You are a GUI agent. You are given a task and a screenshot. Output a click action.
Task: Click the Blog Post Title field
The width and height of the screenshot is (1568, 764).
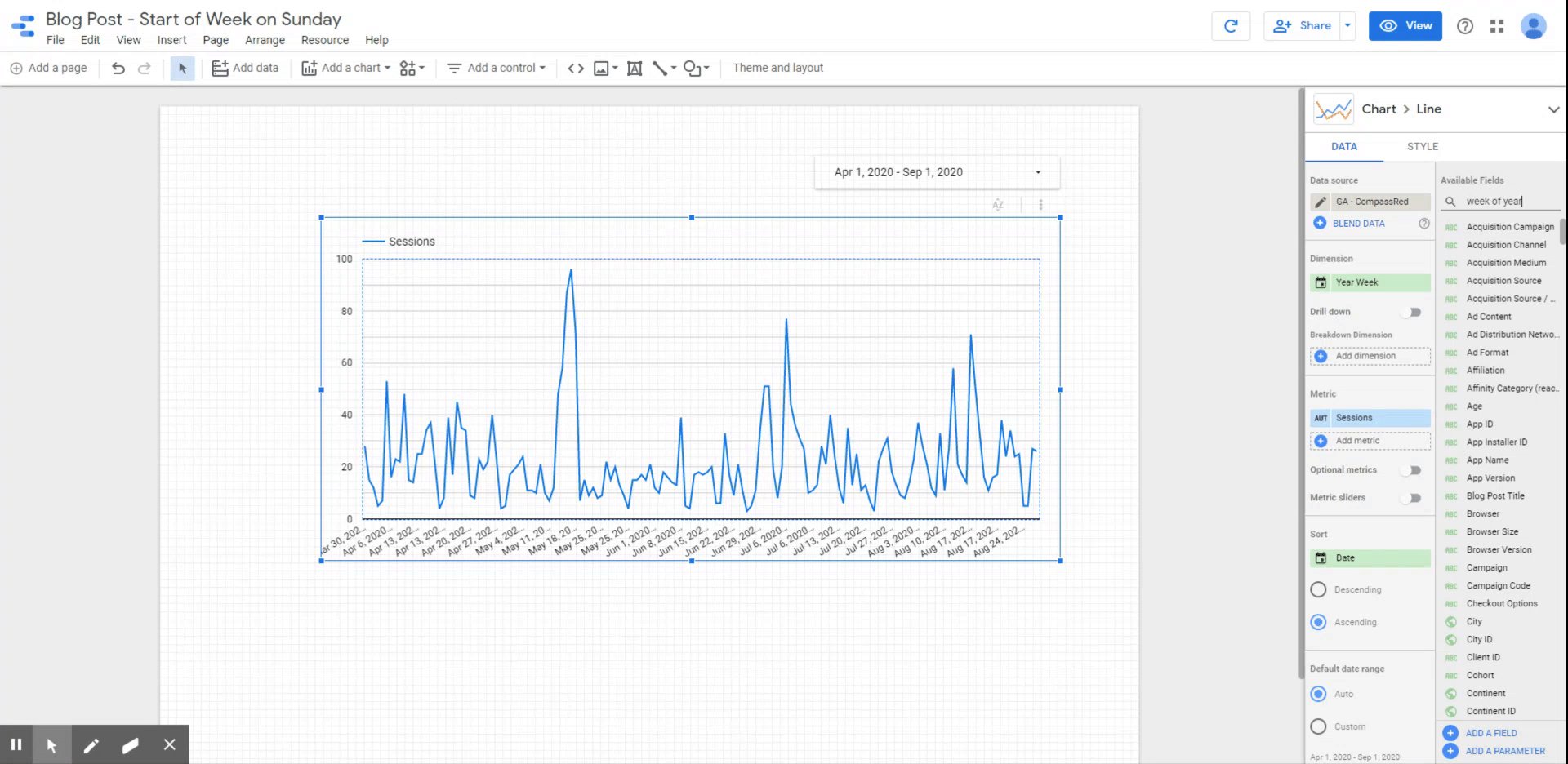1494,496
